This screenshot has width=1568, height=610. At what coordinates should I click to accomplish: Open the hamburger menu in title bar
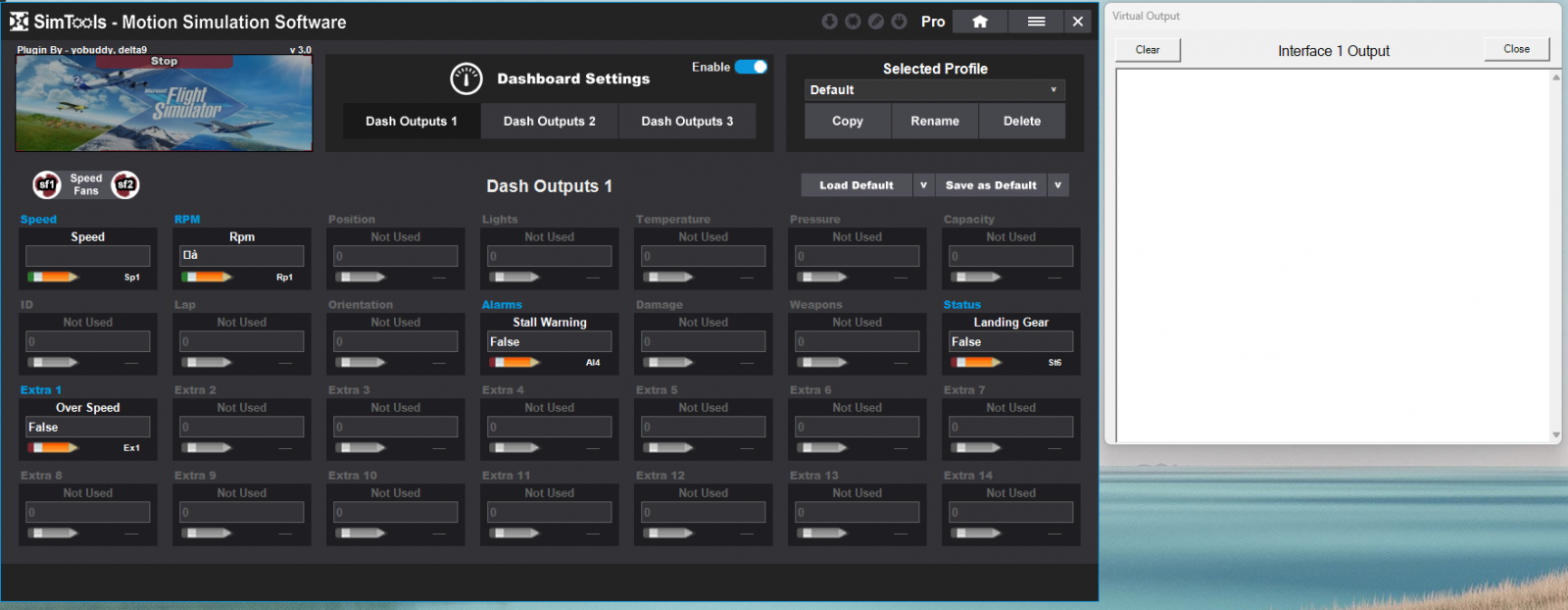click(1036, 22)
